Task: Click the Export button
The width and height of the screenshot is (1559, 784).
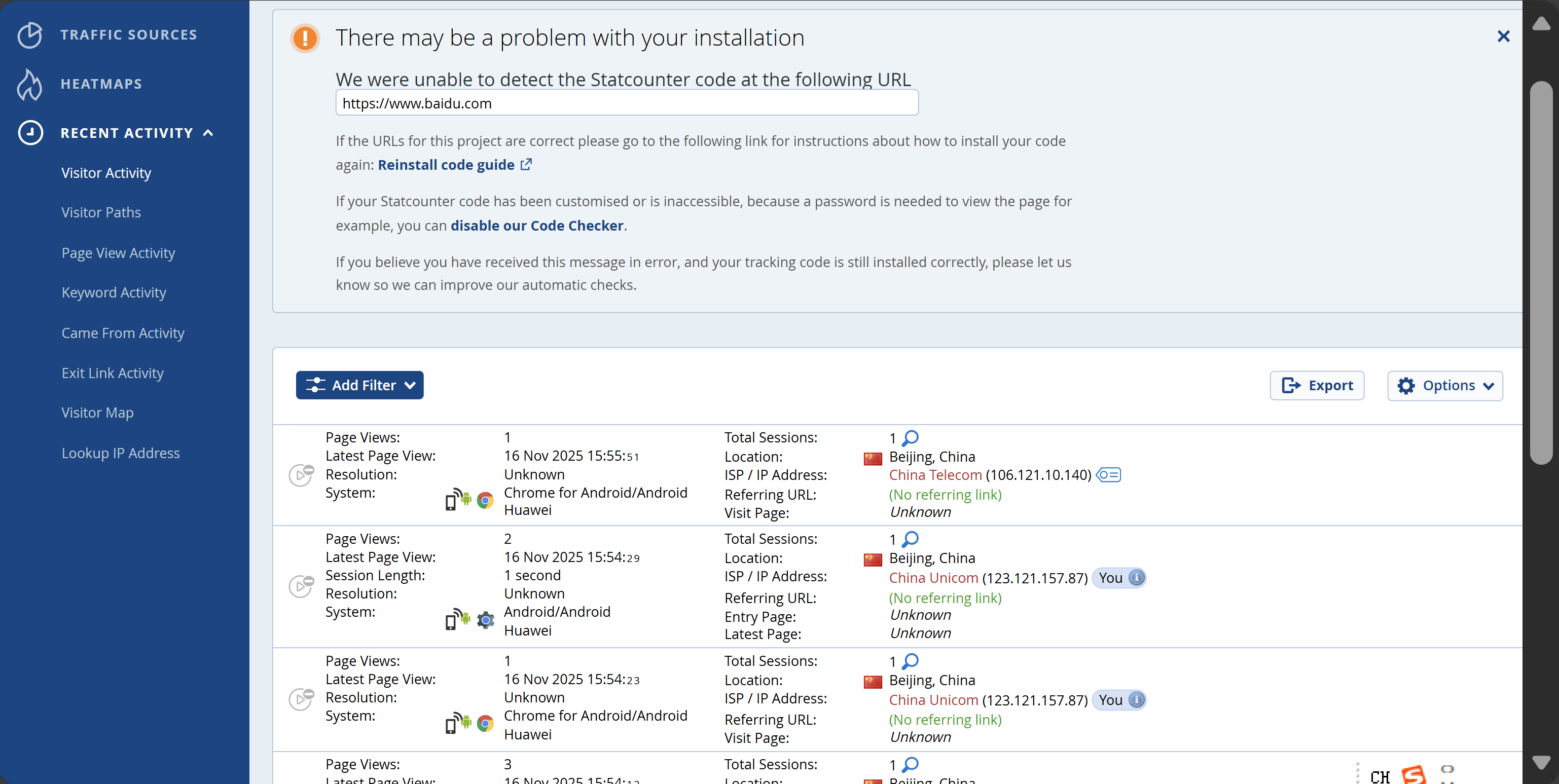Action: (1316, 385)
